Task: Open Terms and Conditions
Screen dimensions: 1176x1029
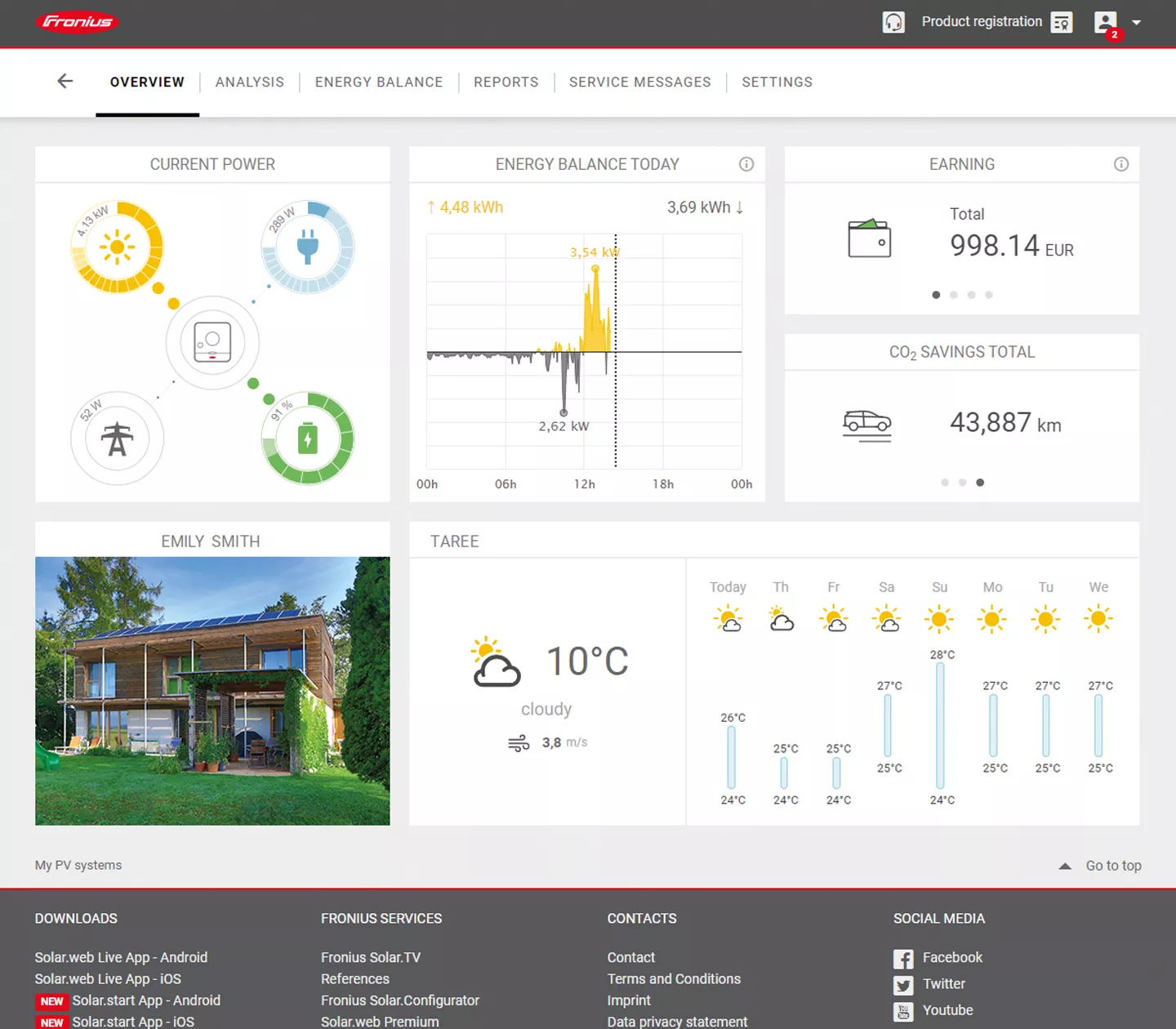Action: [x=674, y=978]
